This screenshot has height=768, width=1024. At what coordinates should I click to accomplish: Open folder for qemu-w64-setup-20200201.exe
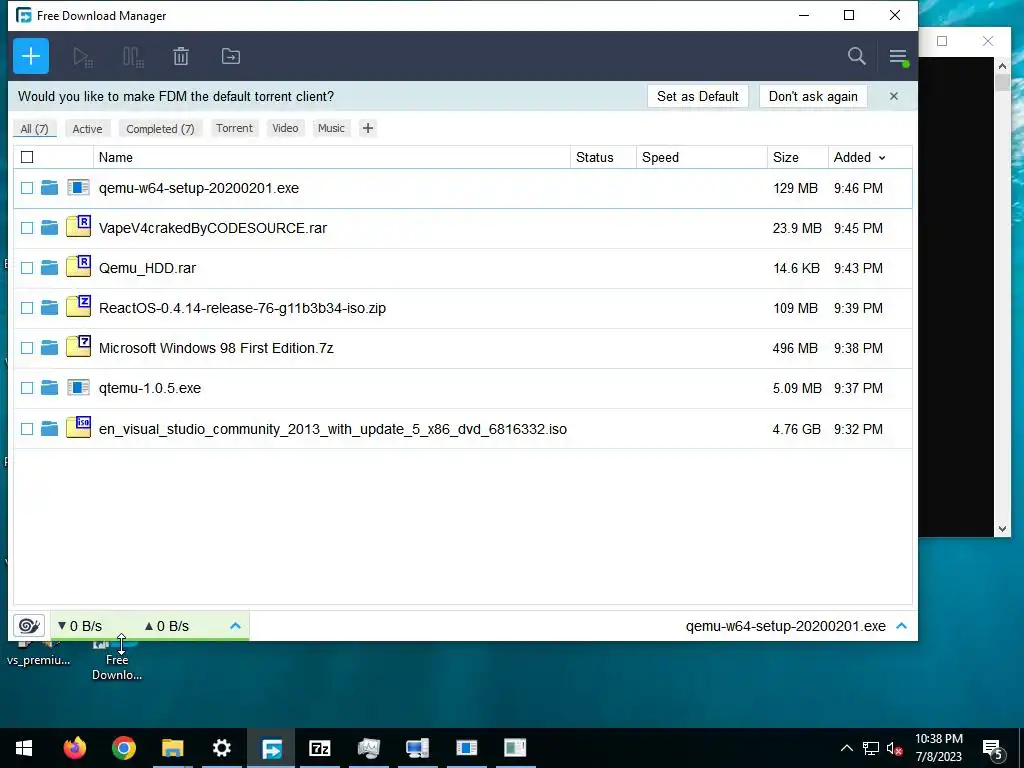49,188
